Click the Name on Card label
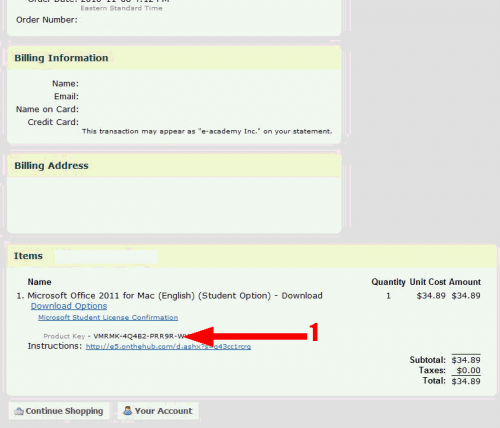 click(x=47, y=109)
